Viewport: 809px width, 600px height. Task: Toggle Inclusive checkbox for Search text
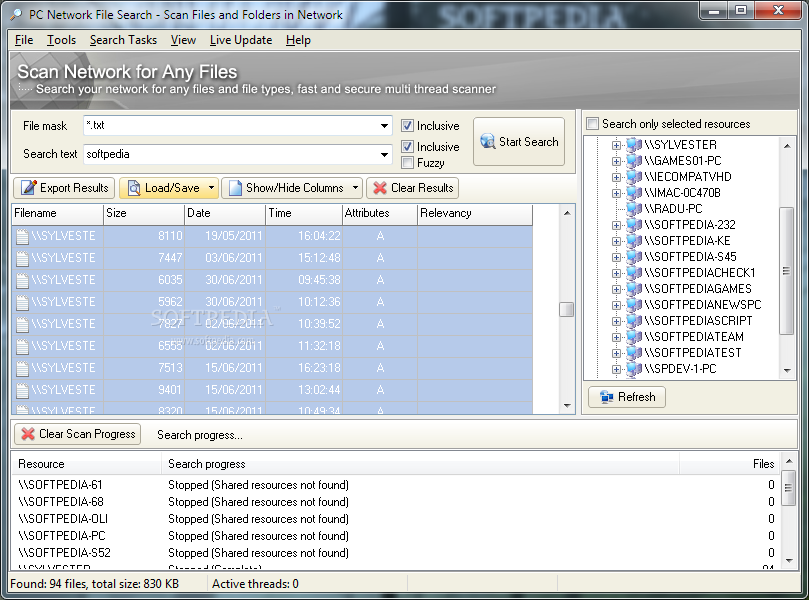coord(407,147)
